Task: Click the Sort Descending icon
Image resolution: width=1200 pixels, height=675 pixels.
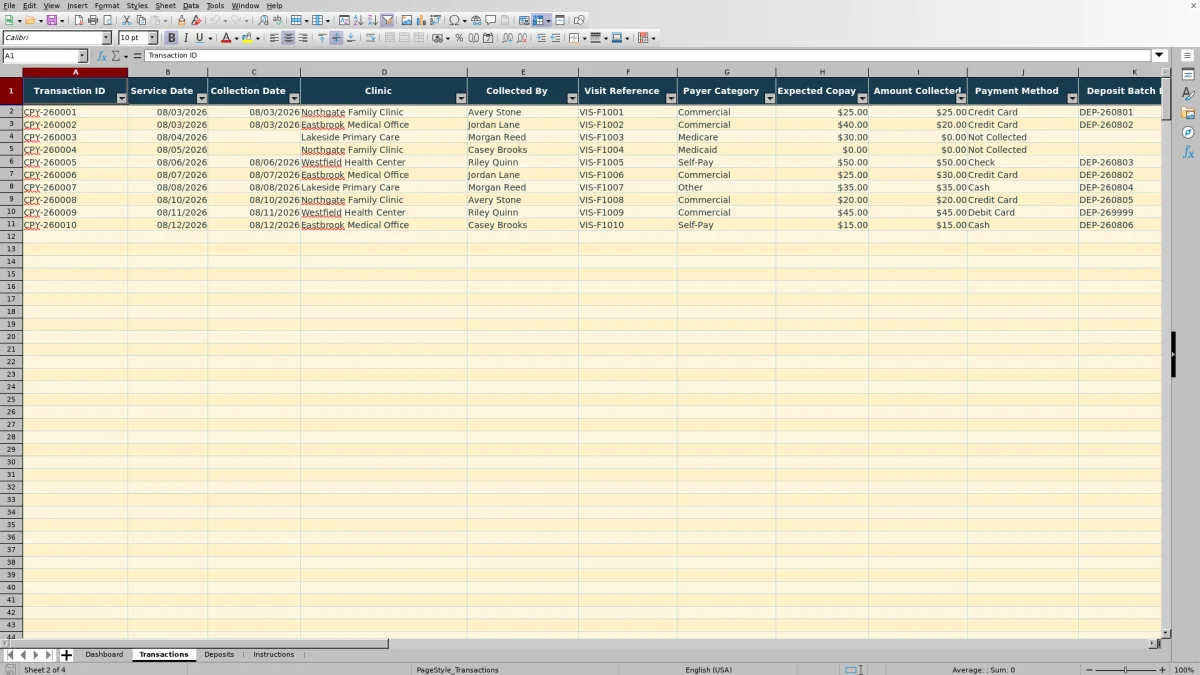Action: pos(372,20)
